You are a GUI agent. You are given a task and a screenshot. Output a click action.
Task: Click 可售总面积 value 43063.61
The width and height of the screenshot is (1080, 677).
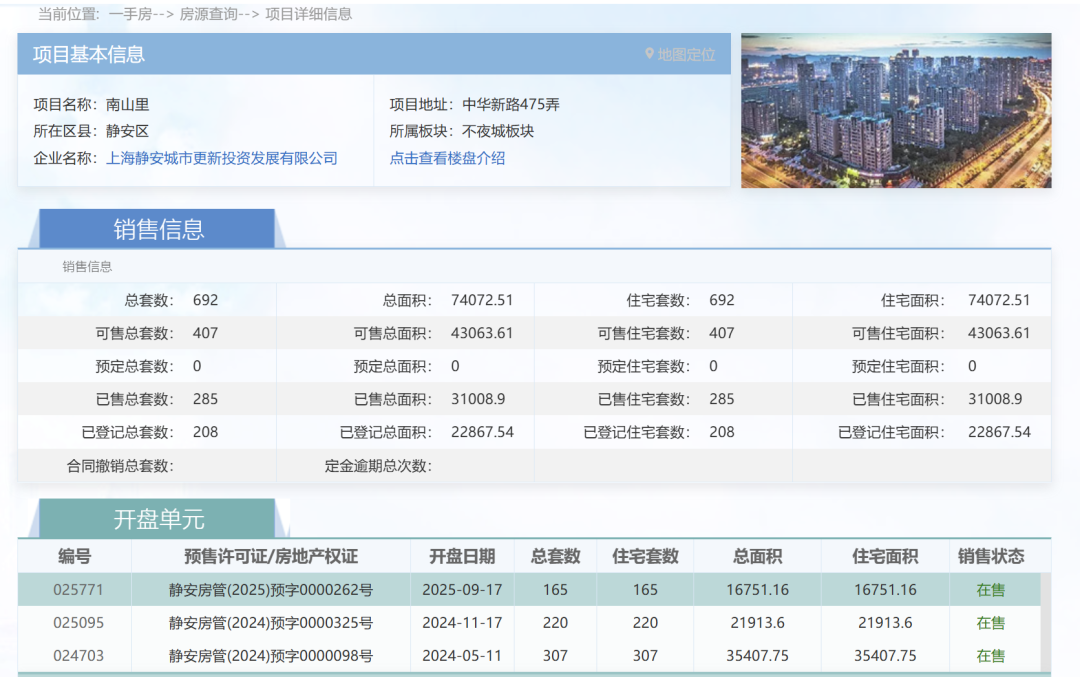click(x=482, y=333)
